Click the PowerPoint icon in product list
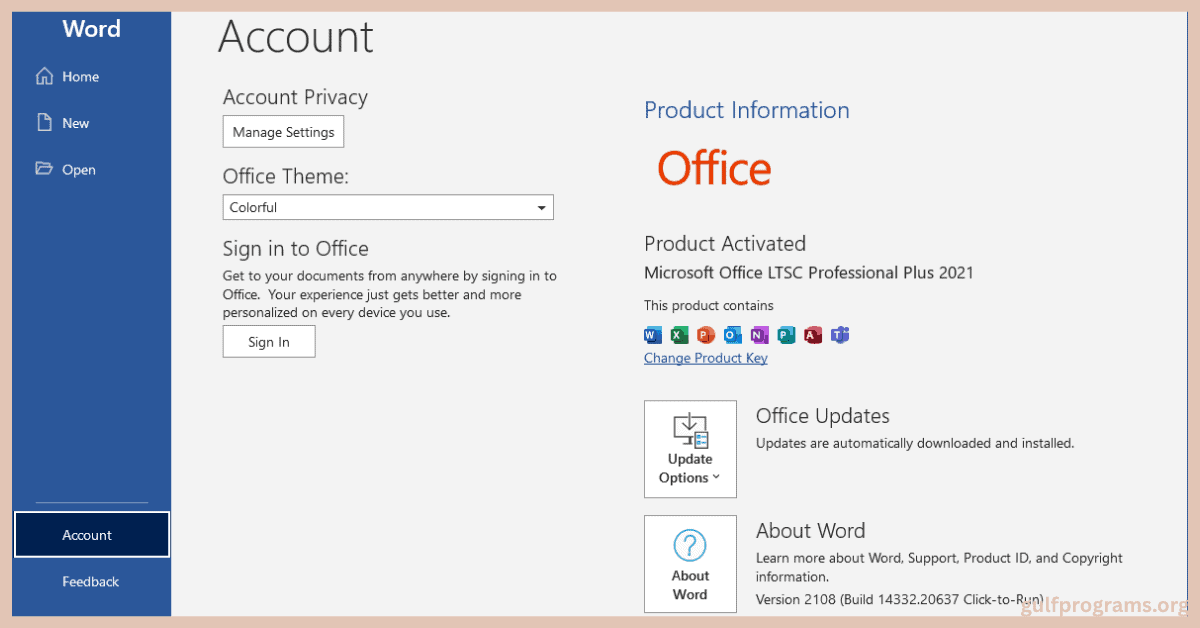This screenshot has width=1200, height=628. pos(706,335)
